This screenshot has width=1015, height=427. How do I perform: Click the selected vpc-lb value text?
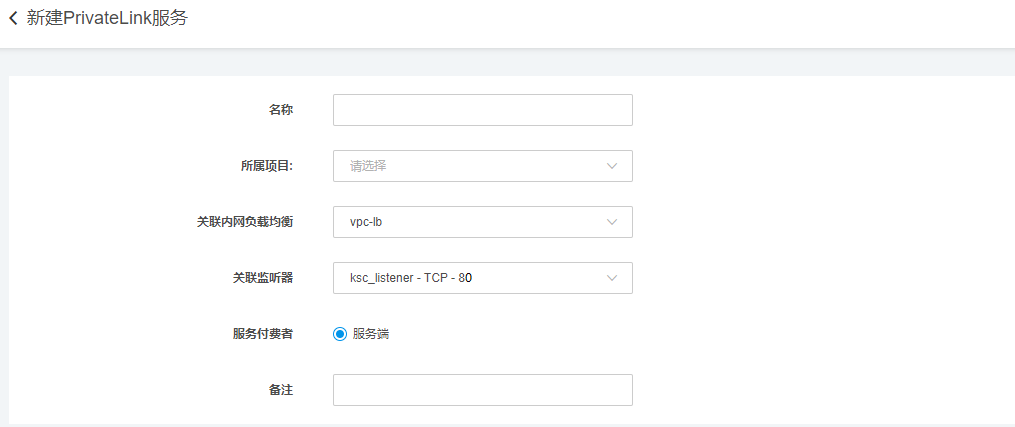click(x=366, y=222)
